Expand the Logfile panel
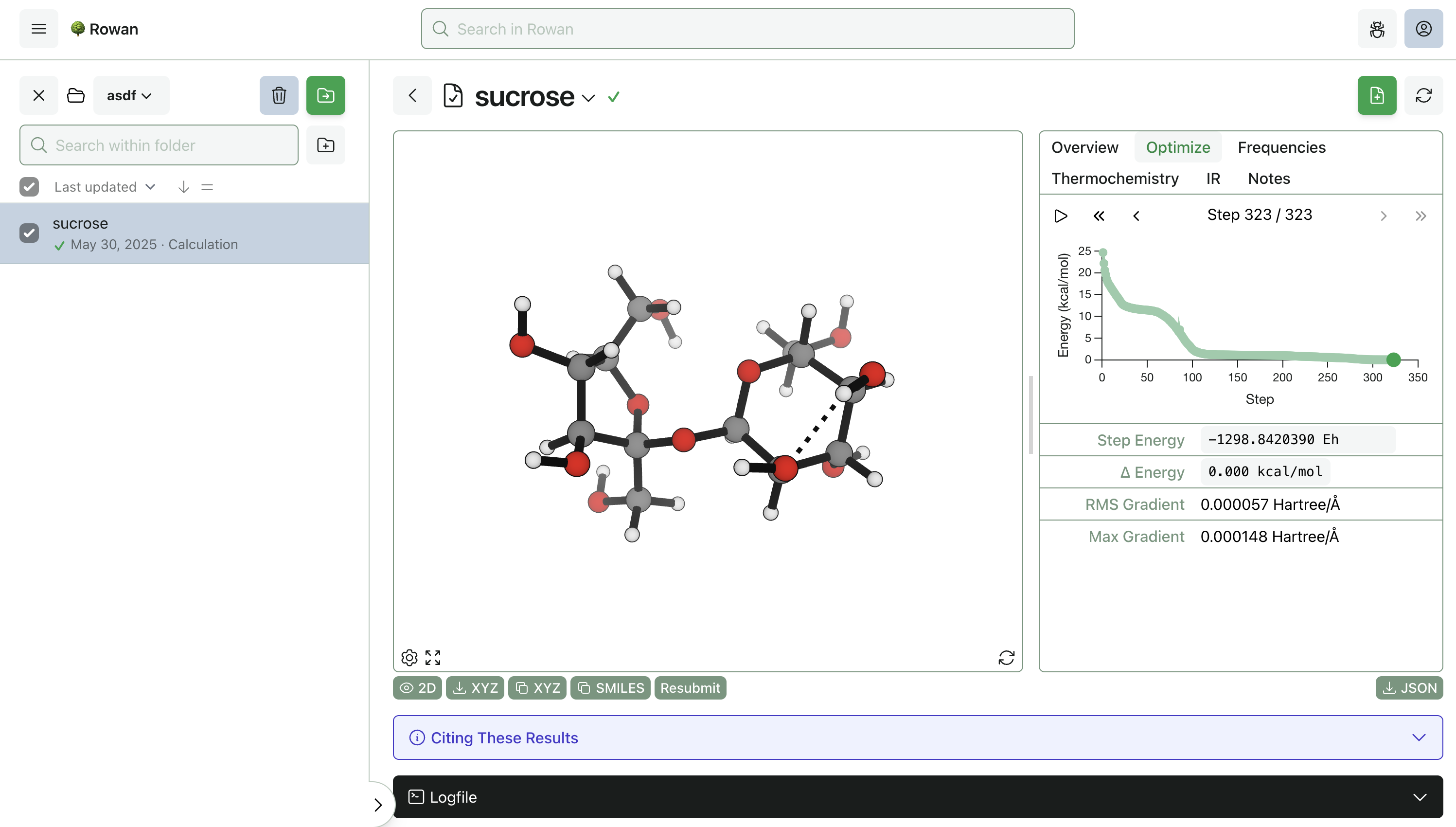1456x827 pixels. click(917, 797)
